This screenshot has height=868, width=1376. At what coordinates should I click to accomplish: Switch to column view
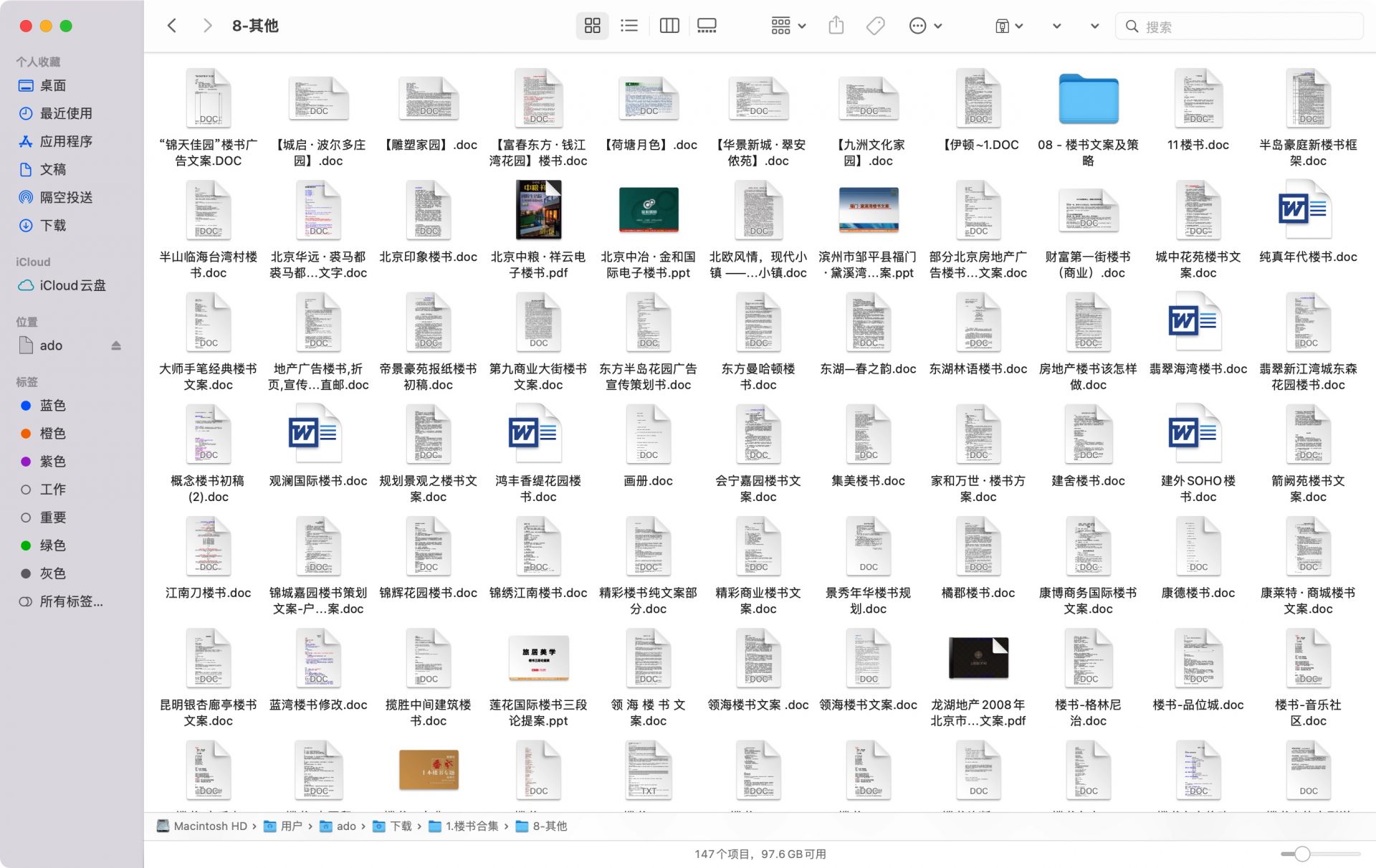tap(669, 27)
